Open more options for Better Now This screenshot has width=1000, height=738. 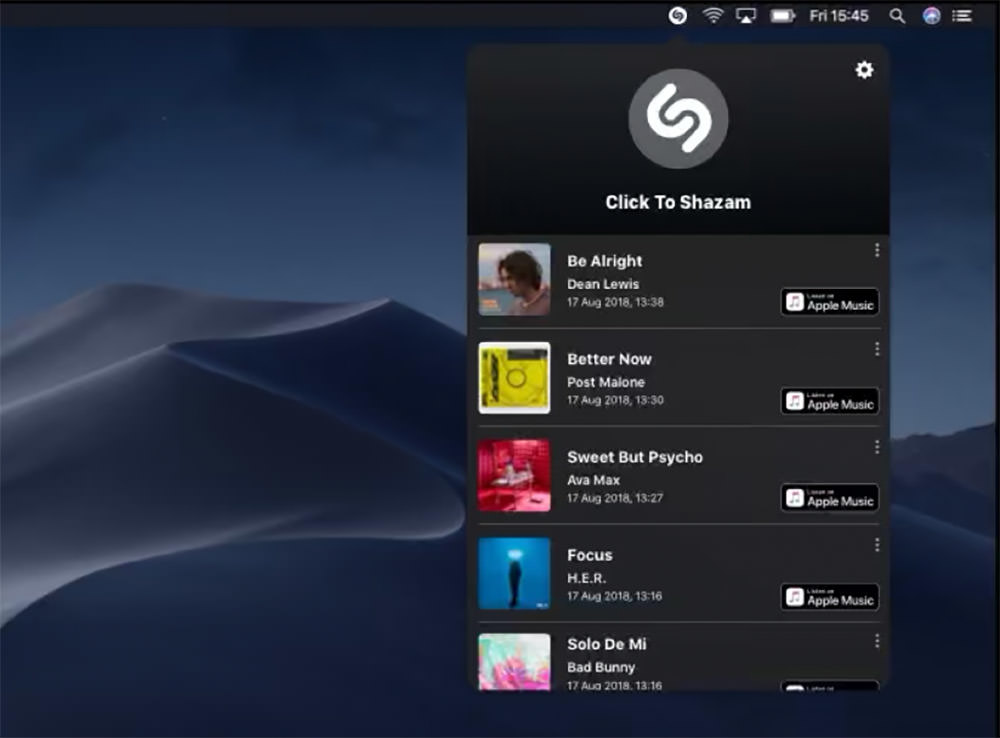coord(877,349)
